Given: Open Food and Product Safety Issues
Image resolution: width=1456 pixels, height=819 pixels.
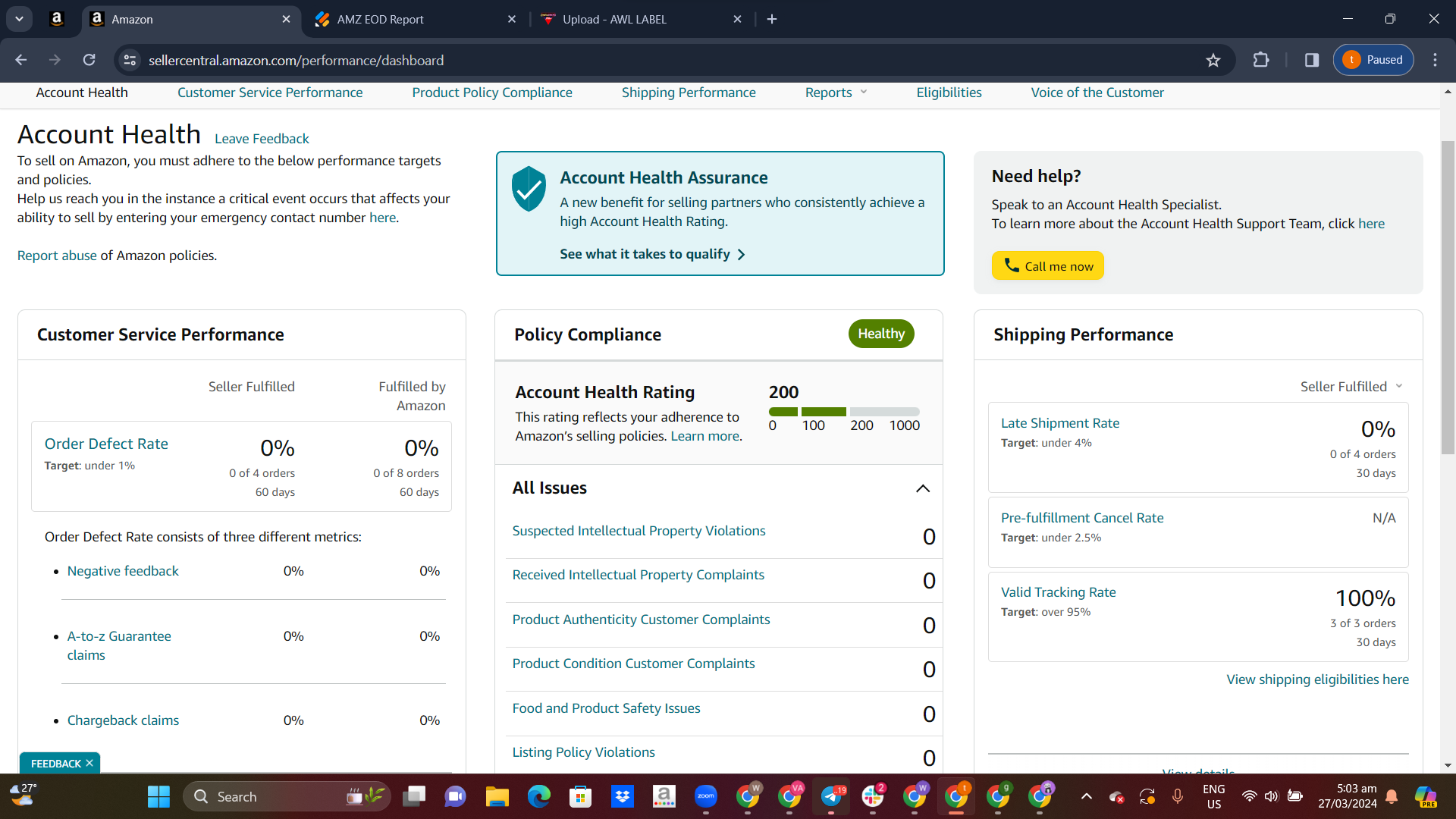Looking at the screenshot, I should pos(606,708).
